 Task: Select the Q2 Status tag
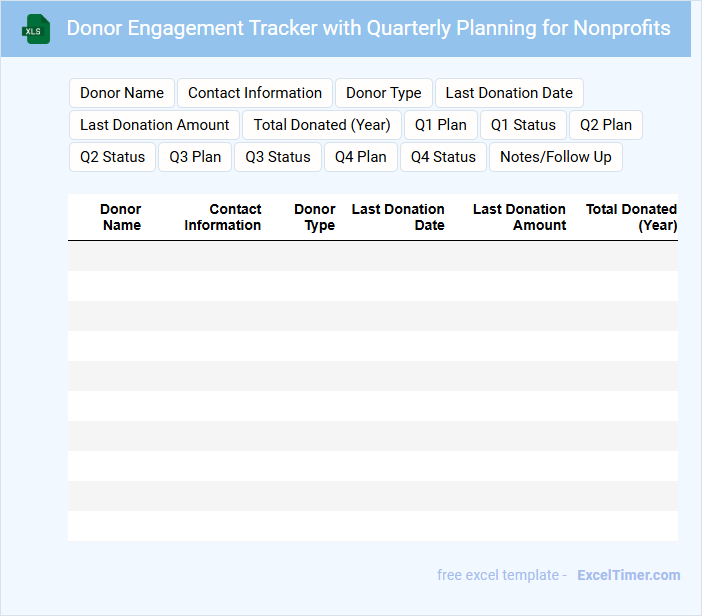[x=112, y=157]
